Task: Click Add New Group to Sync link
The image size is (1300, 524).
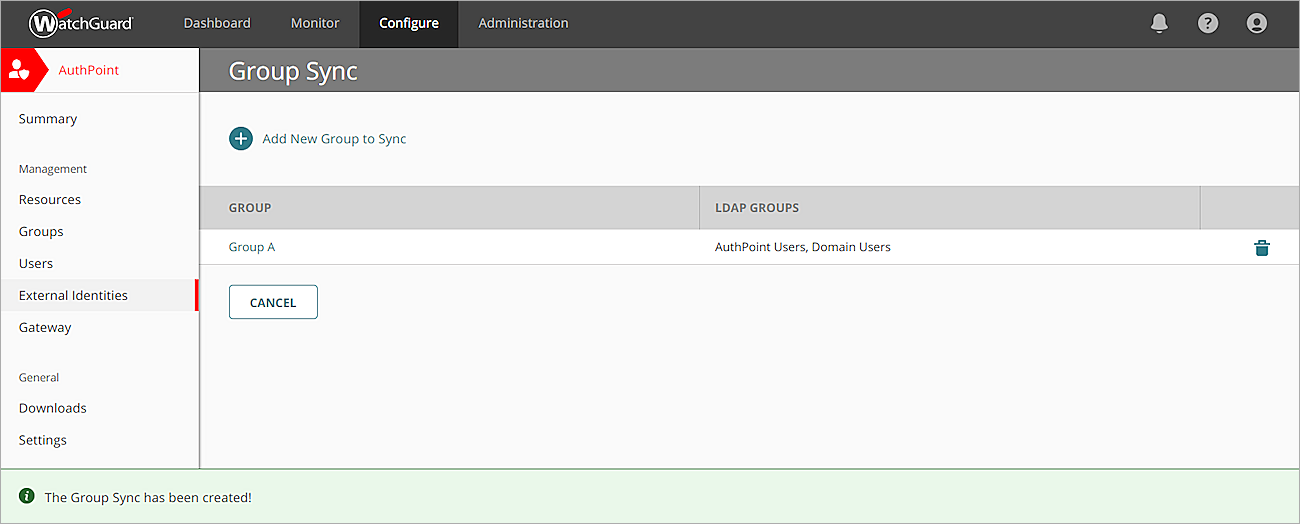Action: pos(334,139)
